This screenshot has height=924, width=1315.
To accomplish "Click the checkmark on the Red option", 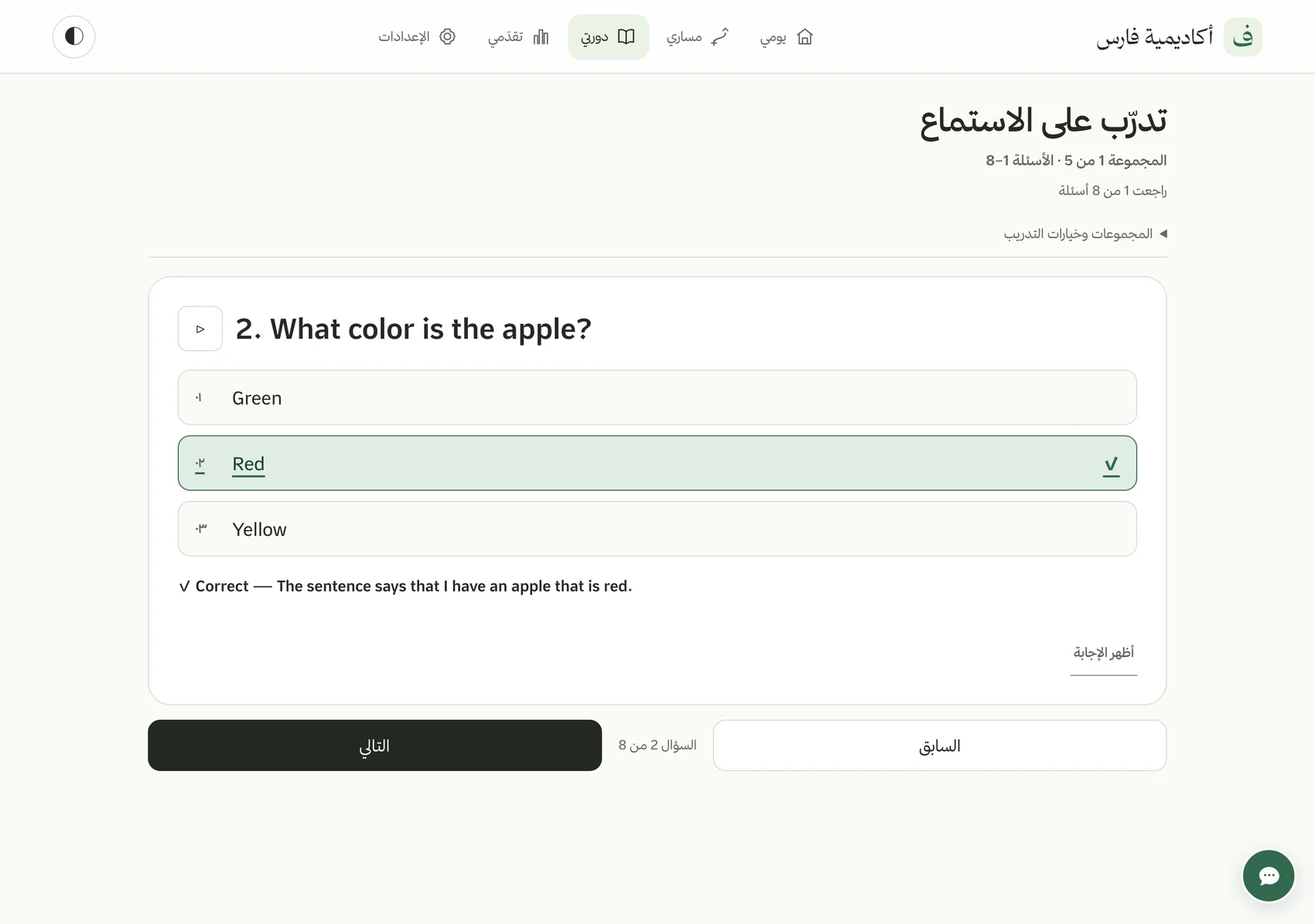I will pos(1111,464).
